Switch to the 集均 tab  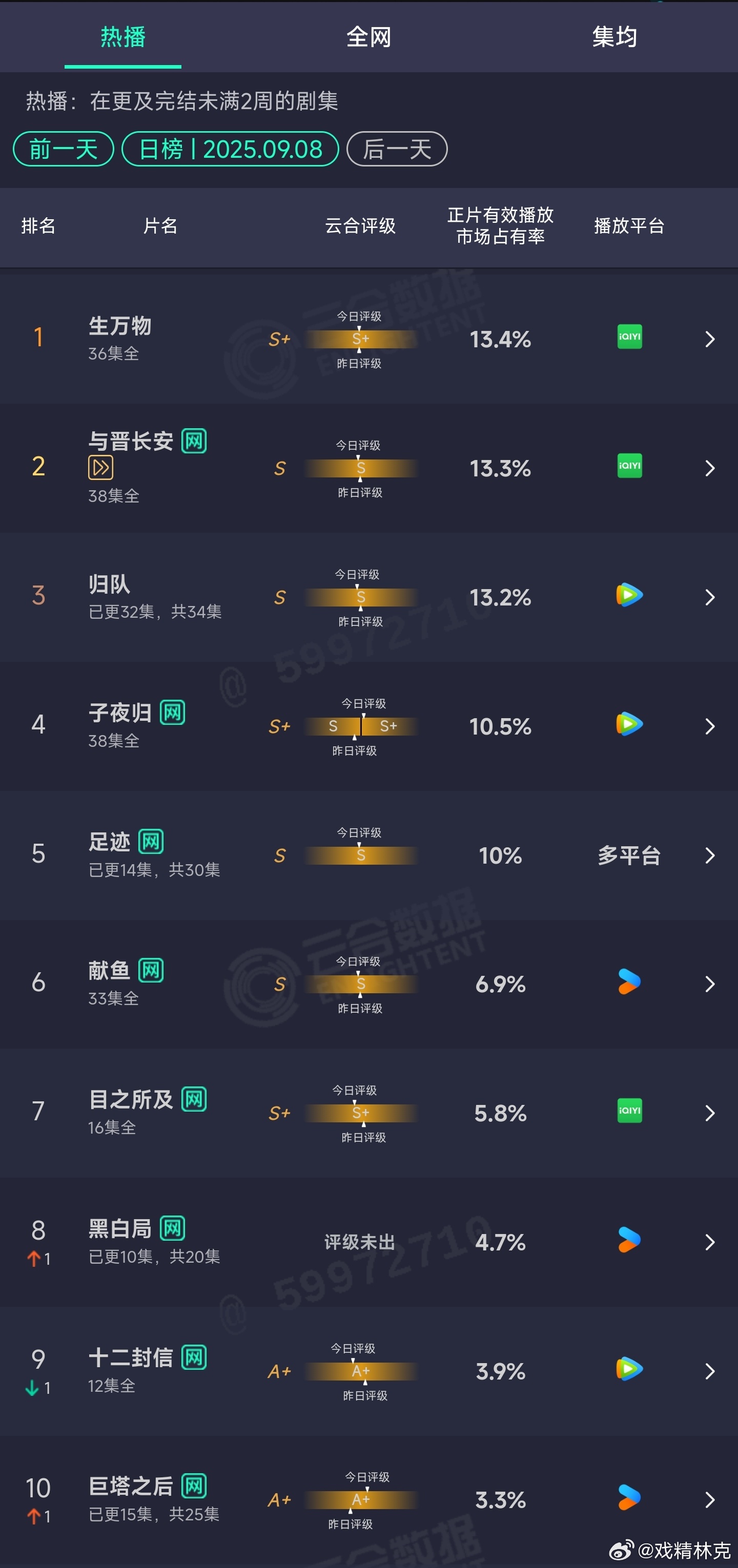614,37
